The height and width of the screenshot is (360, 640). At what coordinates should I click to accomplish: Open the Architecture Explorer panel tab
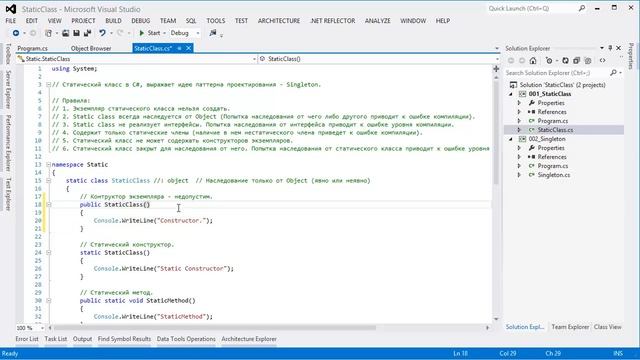tap(249, 339)
